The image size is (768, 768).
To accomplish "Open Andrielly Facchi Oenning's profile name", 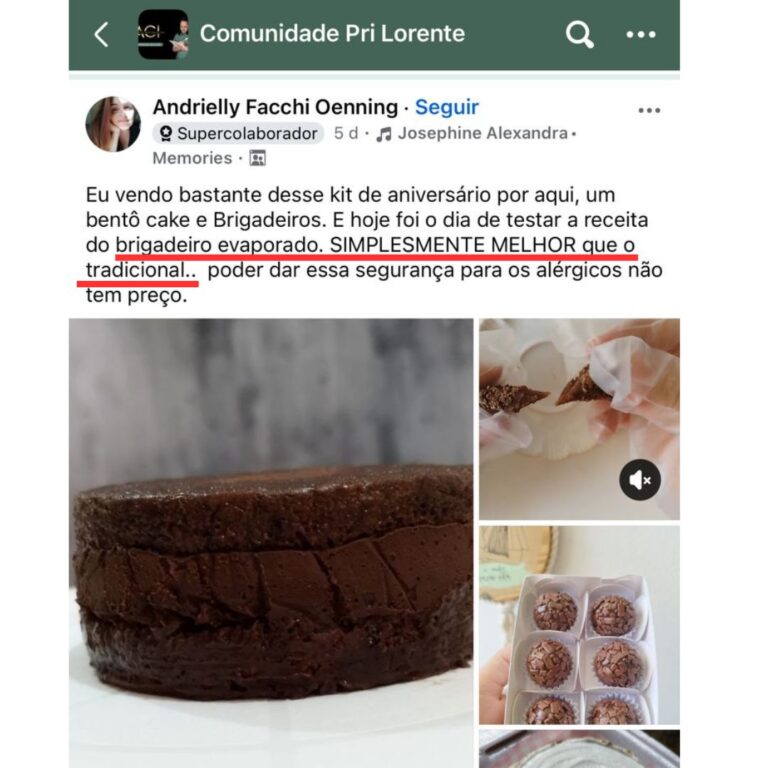I will tap(275, 107).
